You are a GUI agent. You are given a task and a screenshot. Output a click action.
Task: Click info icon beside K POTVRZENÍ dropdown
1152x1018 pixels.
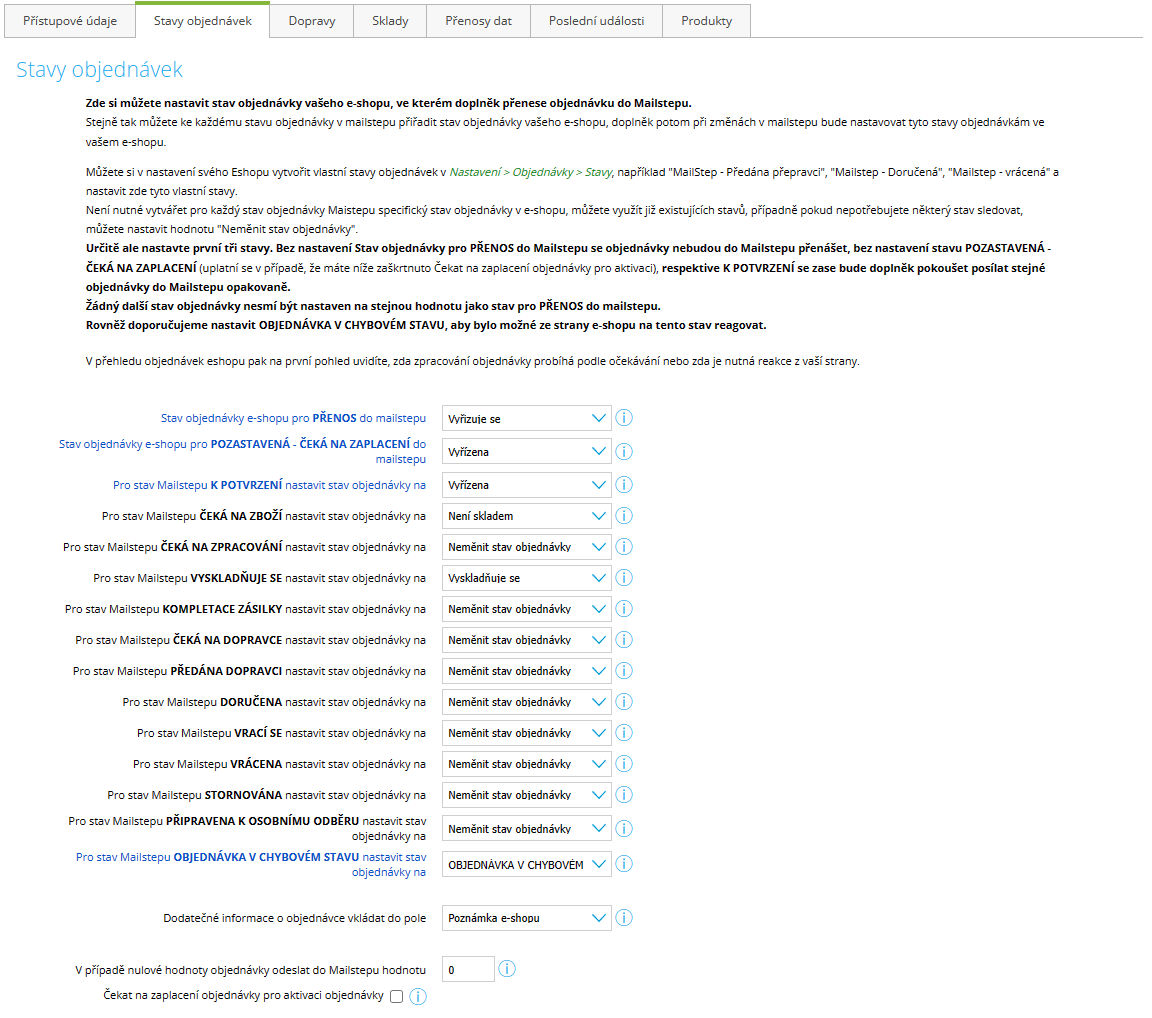point(624,485)
